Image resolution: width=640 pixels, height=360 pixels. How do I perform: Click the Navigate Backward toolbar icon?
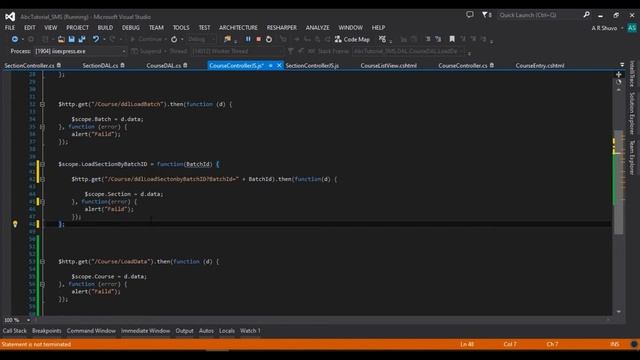[x=15, y=39]
